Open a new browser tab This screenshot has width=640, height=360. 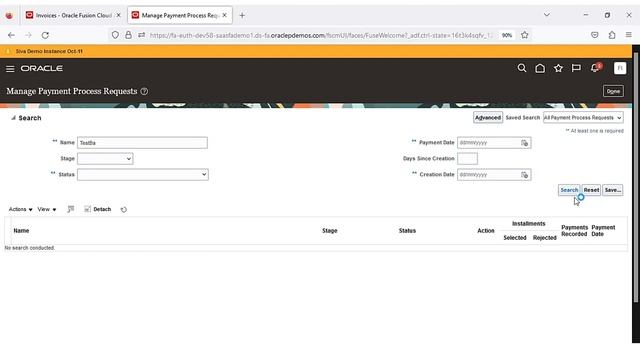pyautogui.click(x=242, y=15)
